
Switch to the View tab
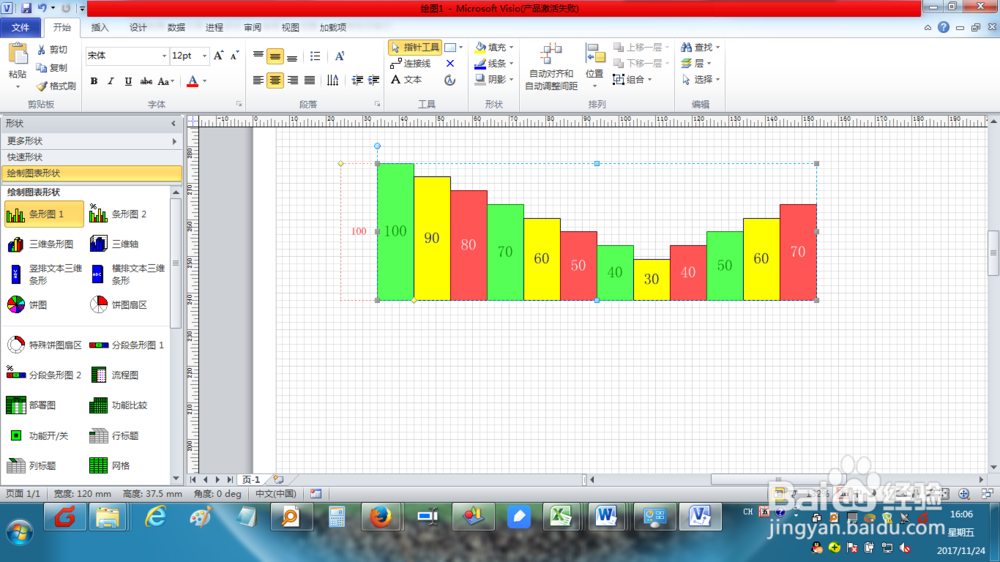point(290,27)
